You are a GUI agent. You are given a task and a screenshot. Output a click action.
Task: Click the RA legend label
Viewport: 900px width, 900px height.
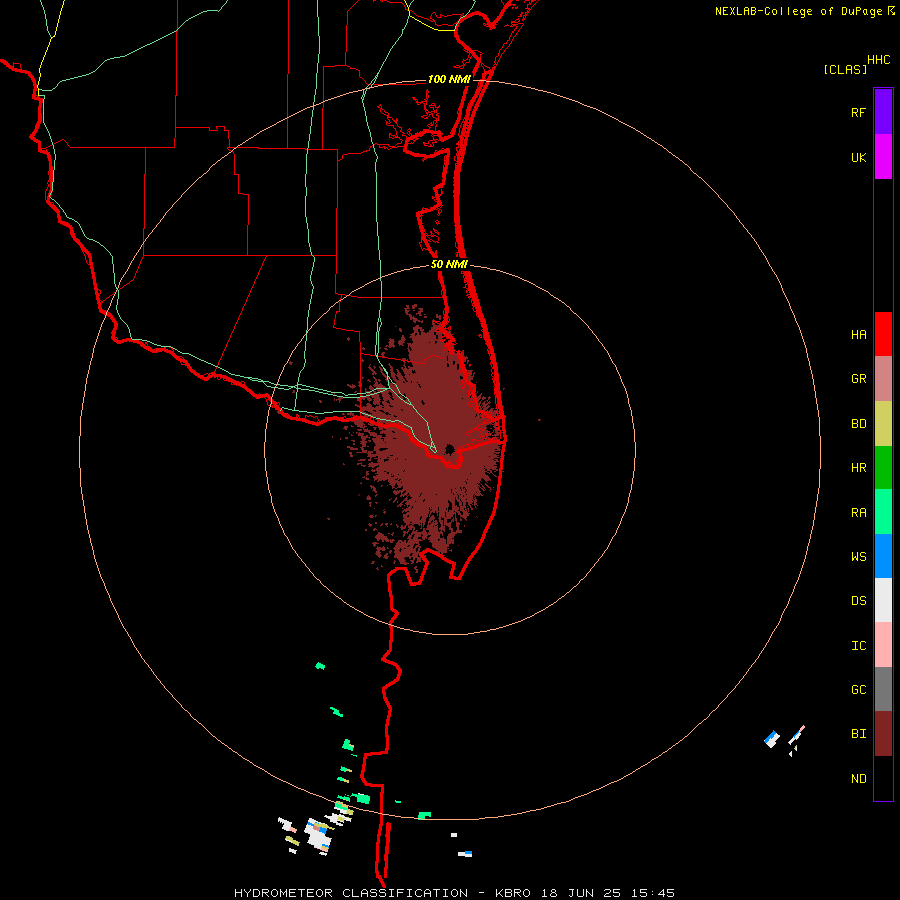858,513
